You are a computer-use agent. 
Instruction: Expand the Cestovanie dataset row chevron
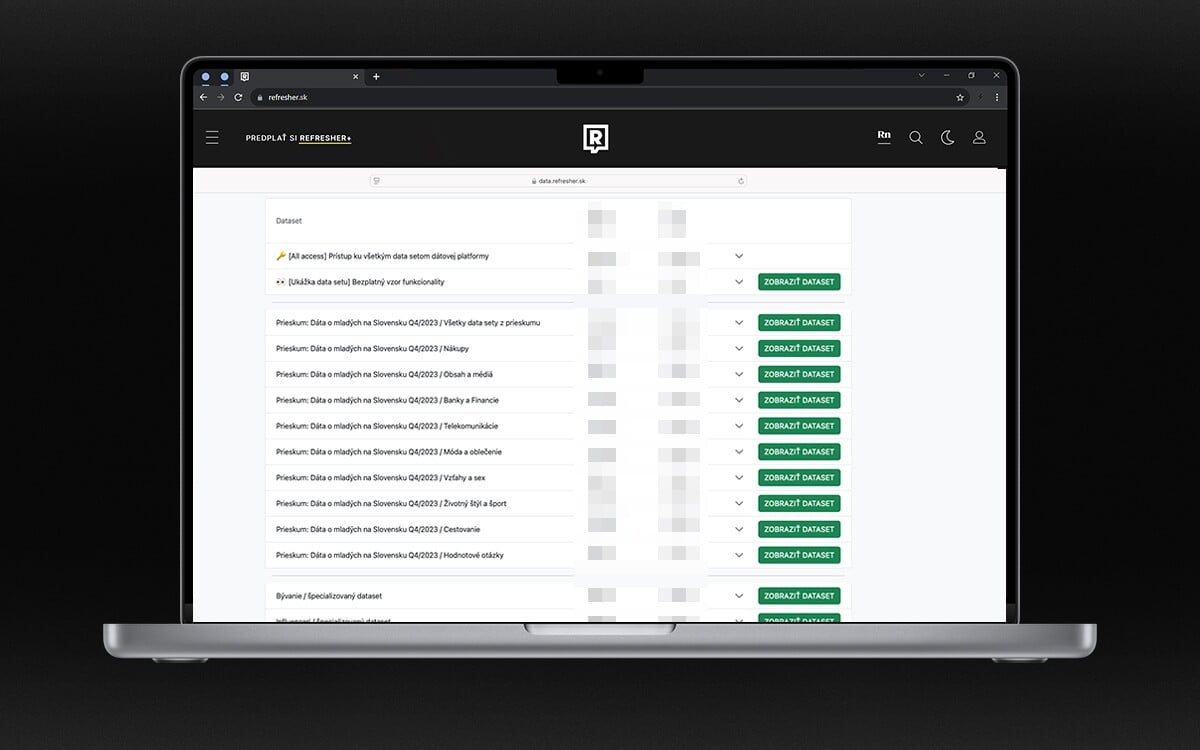[x=739, y=529]
